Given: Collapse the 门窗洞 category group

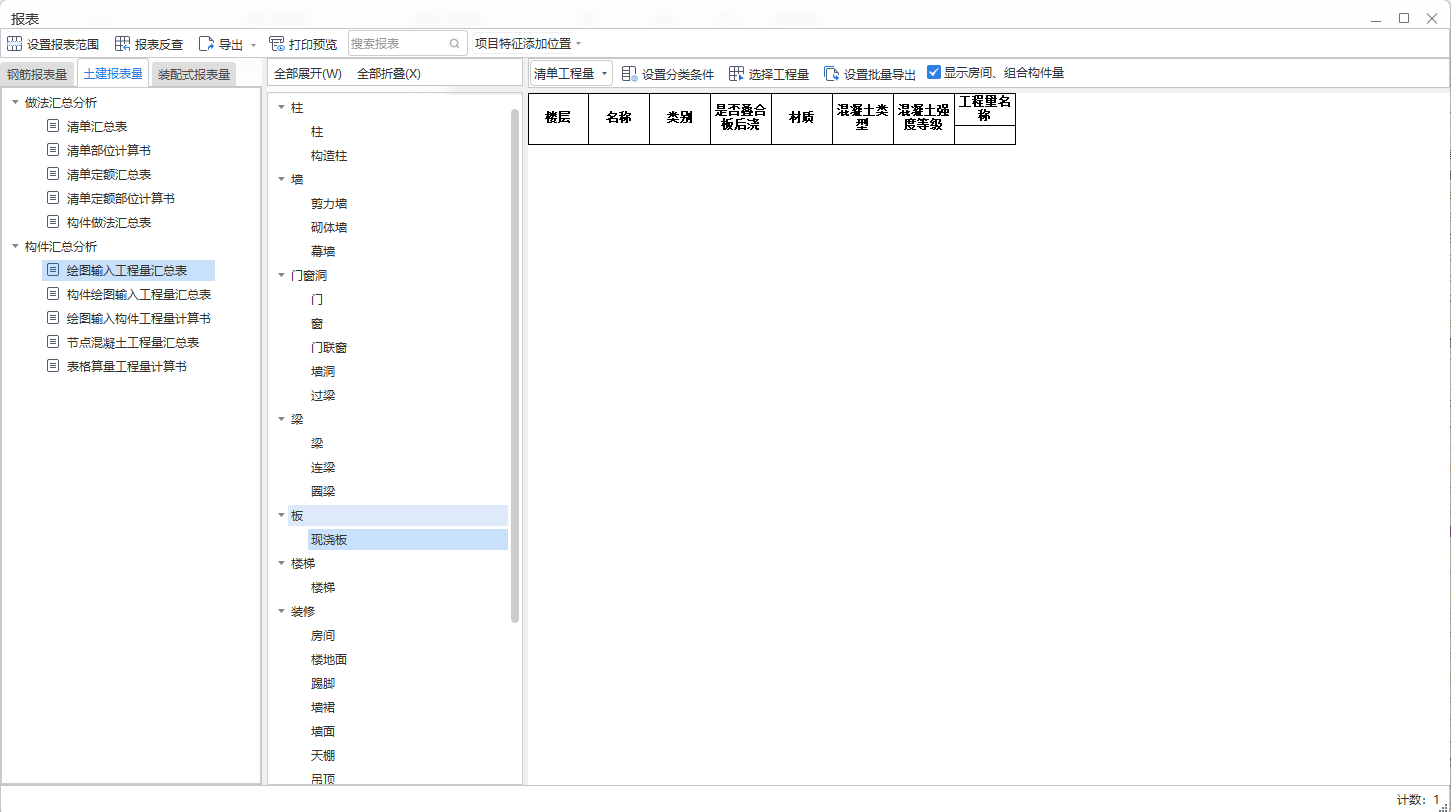Looking at the screenshot, I should pos(281,275).
